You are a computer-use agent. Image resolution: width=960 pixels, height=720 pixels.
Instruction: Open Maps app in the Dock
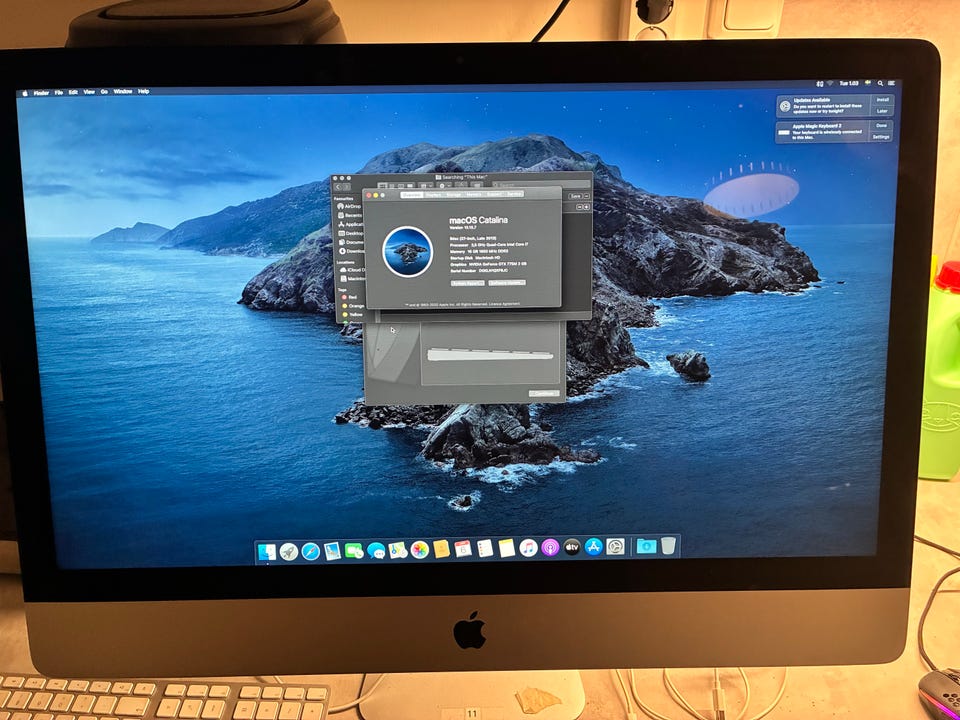pyautogui.click(x=398, y=549)
